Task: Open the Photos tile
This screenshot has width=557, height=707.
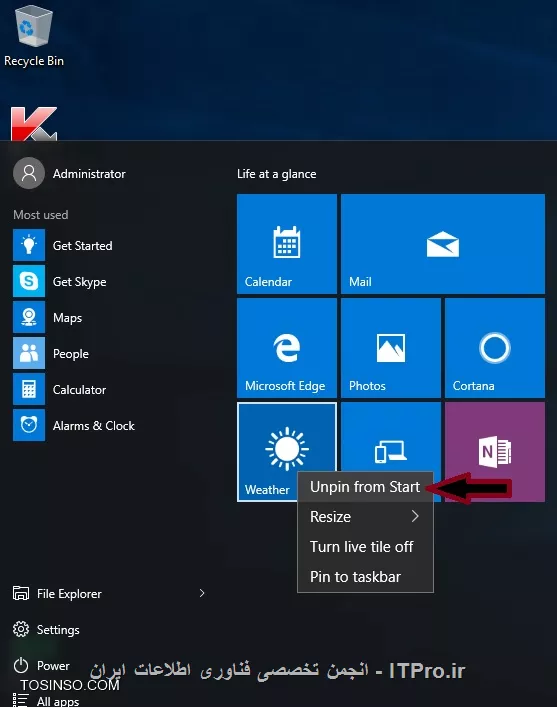Action: point(391,348)
